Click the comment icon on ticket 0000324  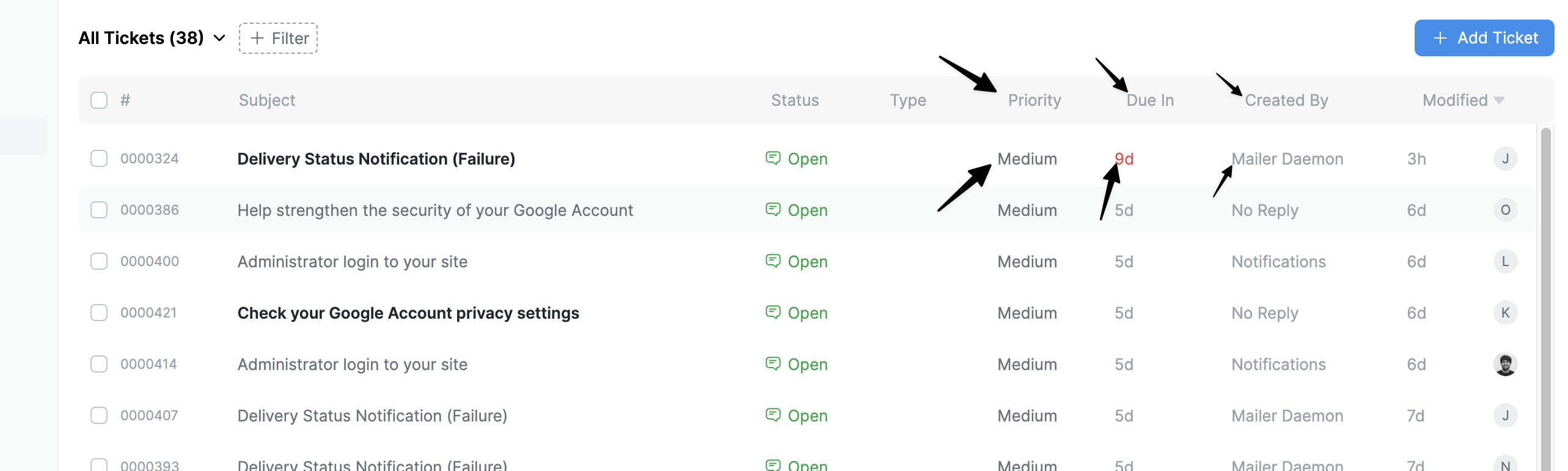click(774, 158)
